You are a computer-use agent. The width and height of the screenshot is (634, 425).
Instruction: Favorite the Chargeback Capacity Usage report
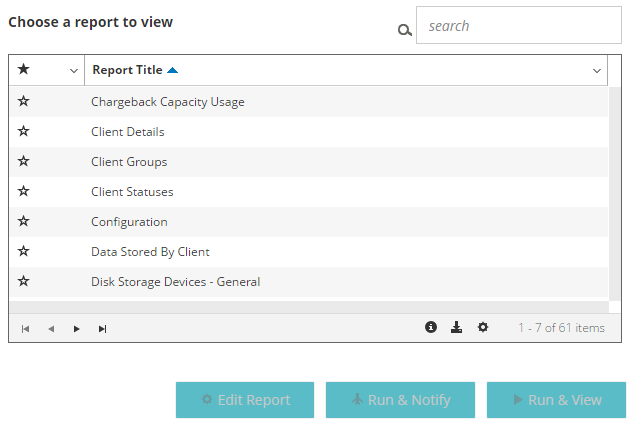pos(24,101)
